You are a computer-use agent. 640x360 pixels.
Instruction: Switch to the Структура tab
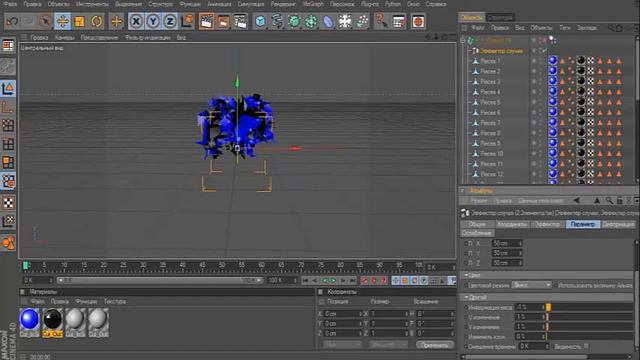[x=500, y=18]
